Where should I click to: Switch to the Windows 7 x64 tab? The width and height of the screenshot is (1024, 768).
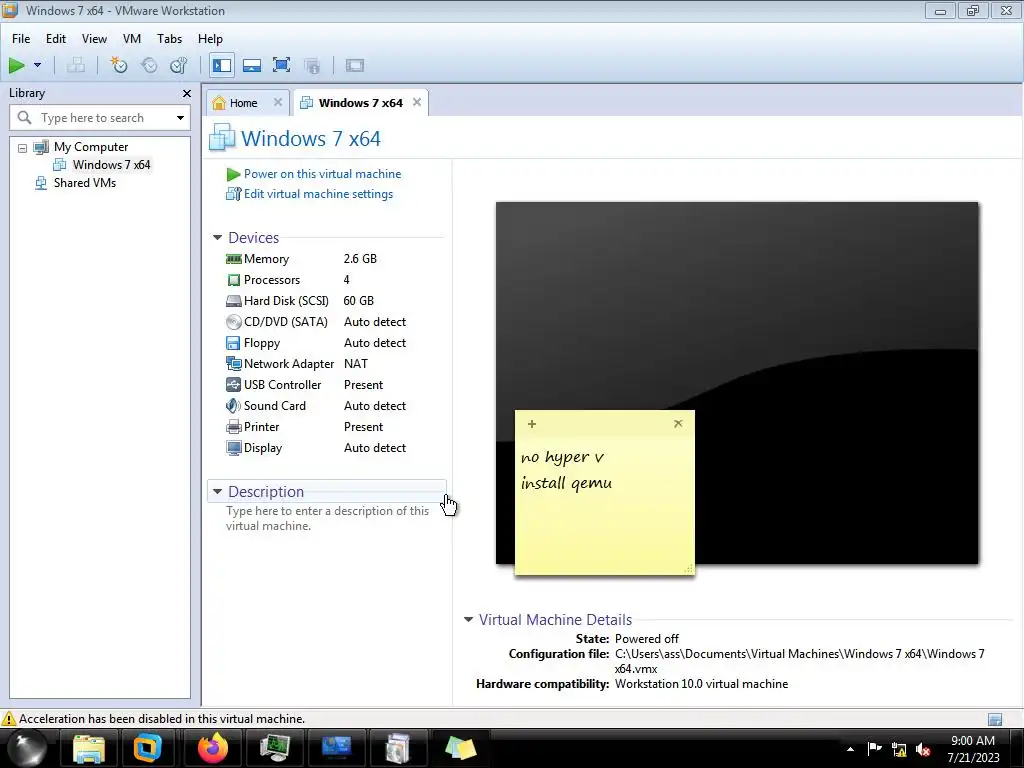360,103
